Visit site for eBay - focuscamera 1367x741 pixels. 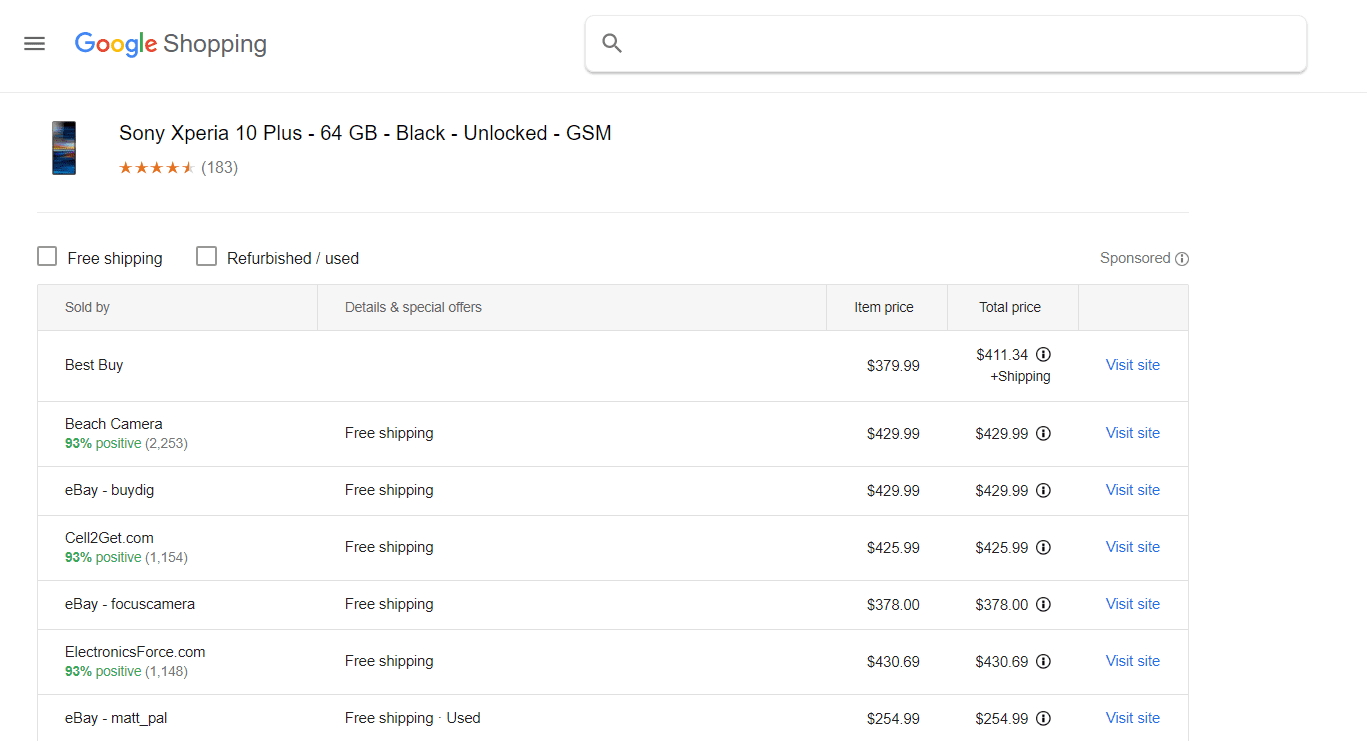coord(1133,604)
